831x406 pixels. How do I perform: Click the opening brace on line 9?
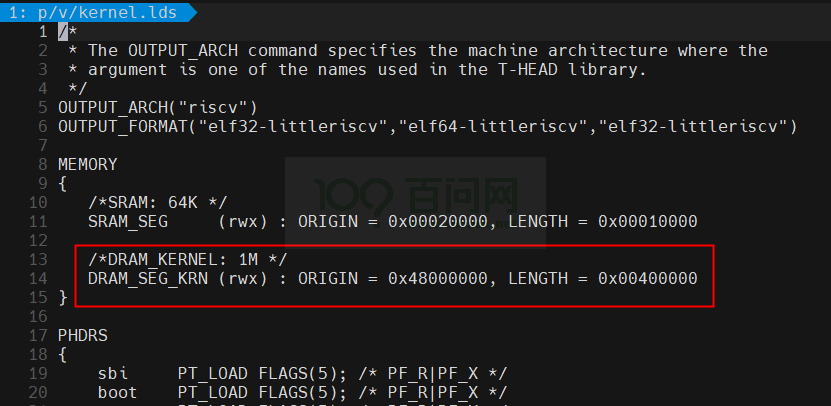tap(63, 184)
